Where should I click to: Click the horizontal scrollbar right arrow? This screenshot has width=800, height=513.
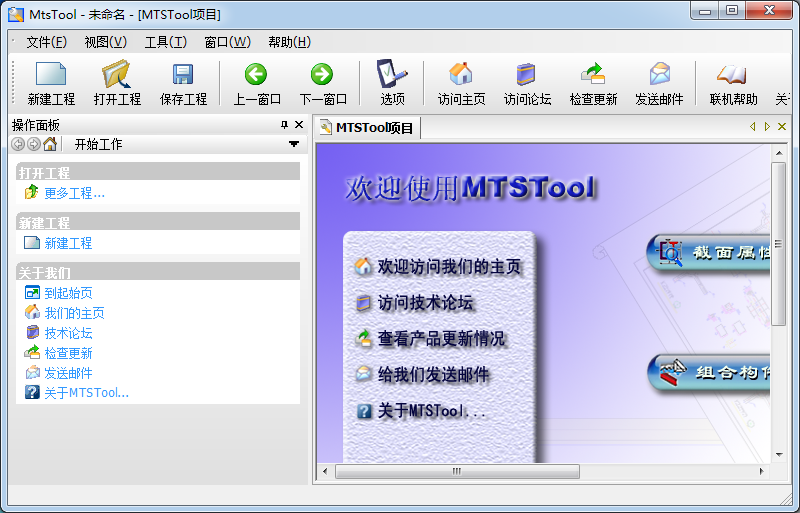[x=761, y=471]
